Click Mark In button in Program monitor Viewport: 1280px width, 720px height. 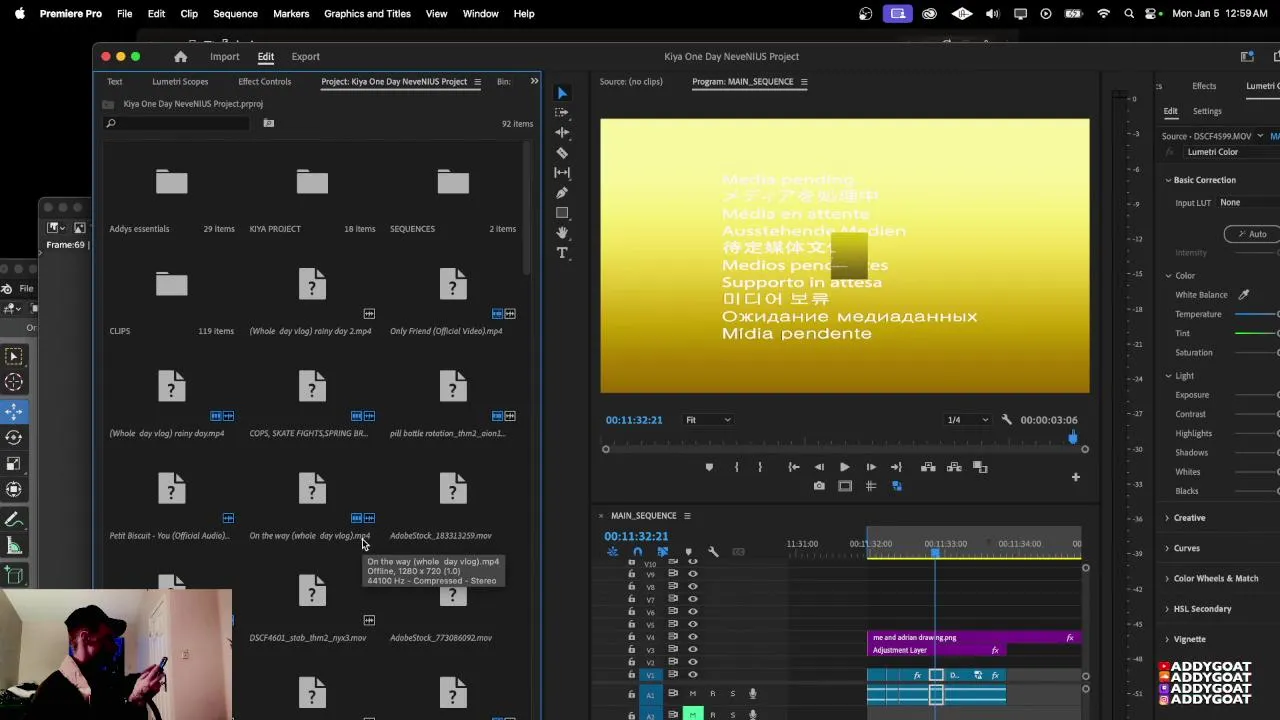[736, 467]
